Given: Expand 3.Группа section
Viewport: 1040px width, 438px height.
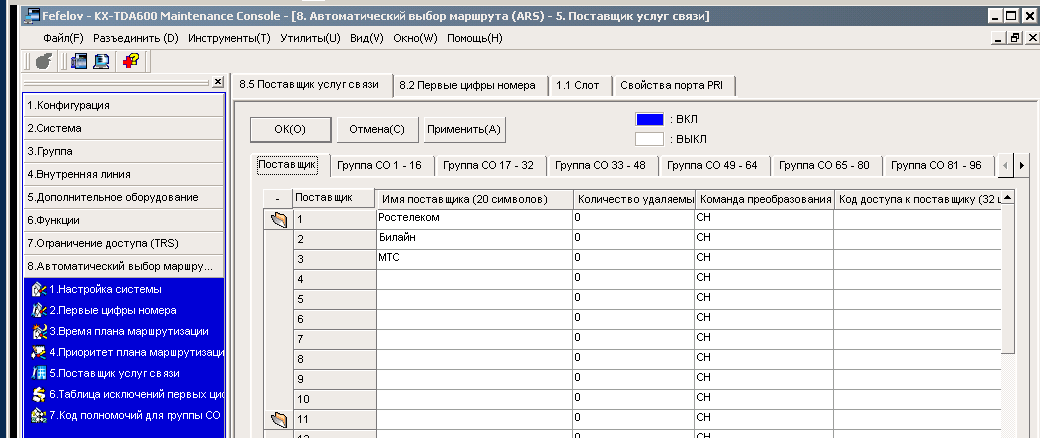Looking at the screenshot, I should point(124,151).
